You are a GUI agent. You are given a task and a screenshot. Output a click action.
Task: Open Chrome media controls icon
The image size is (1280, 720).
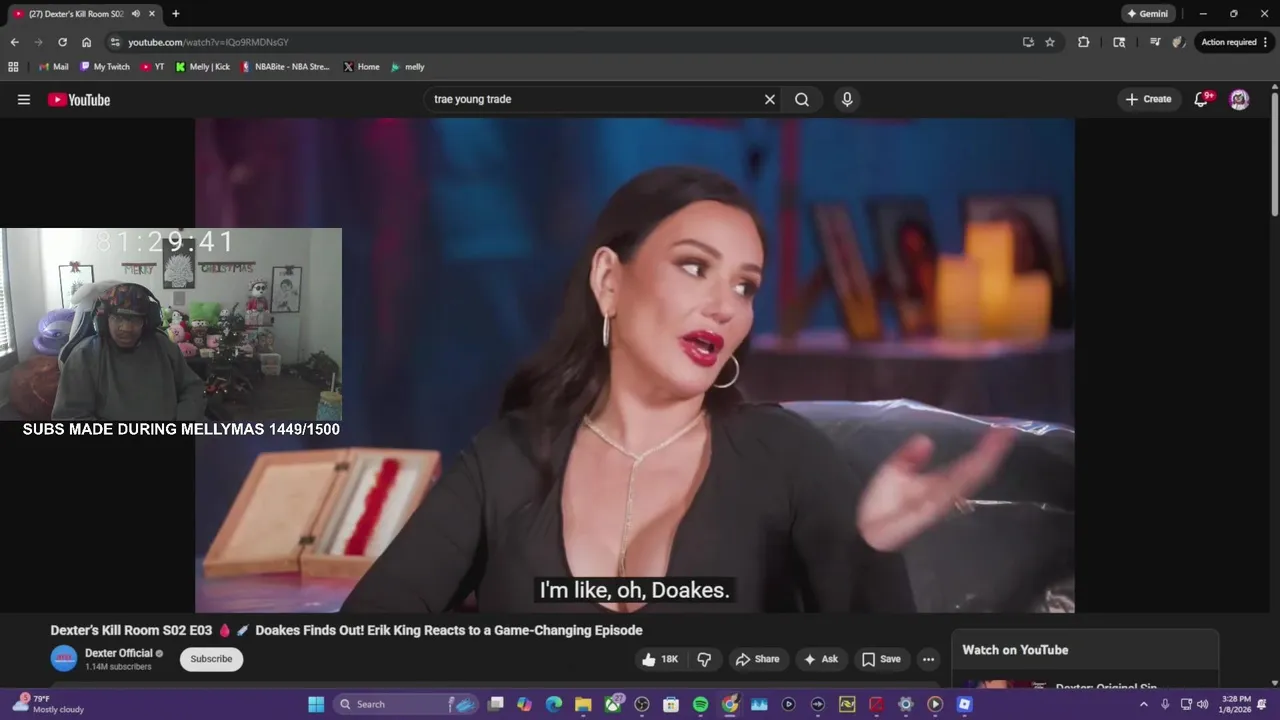[x=1155, y=42]
